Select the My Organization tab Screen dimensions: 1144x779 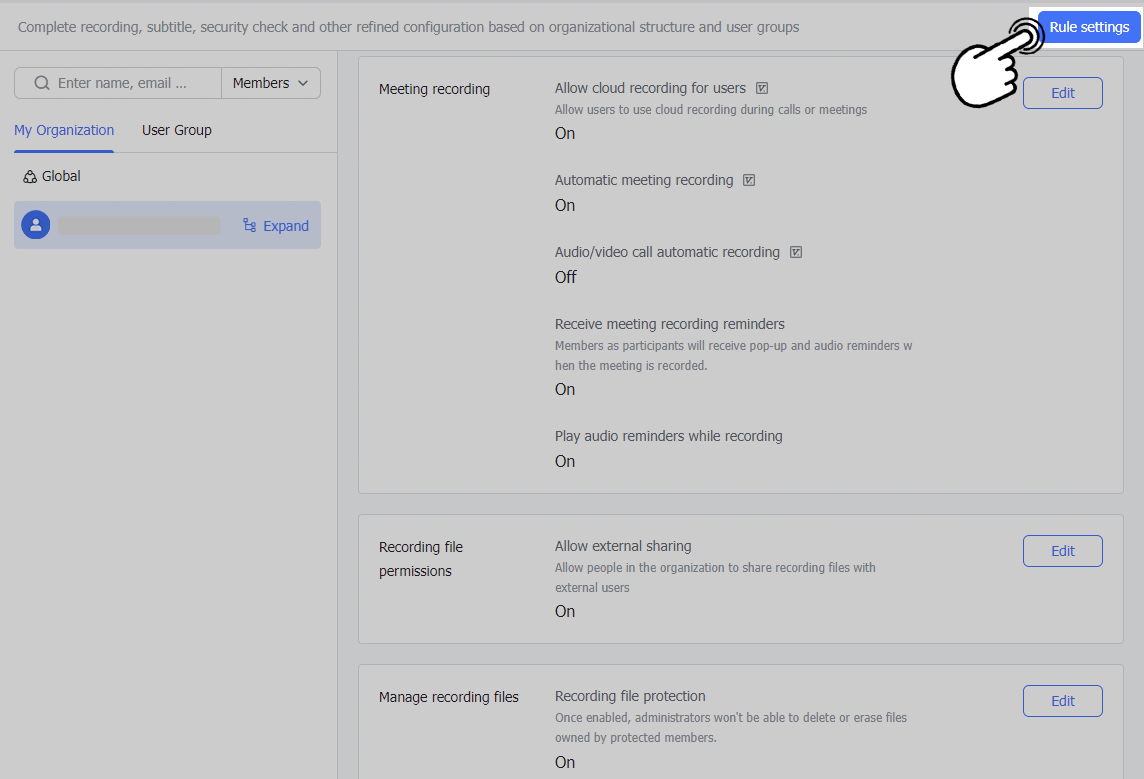coord(63,130)
